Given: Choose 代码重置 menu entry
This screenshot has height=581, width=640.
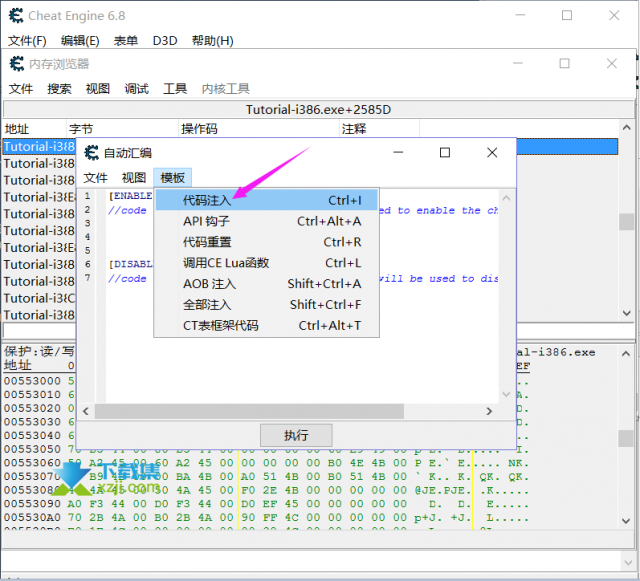Looking at the screenshot, I should [x=267, y=242].
